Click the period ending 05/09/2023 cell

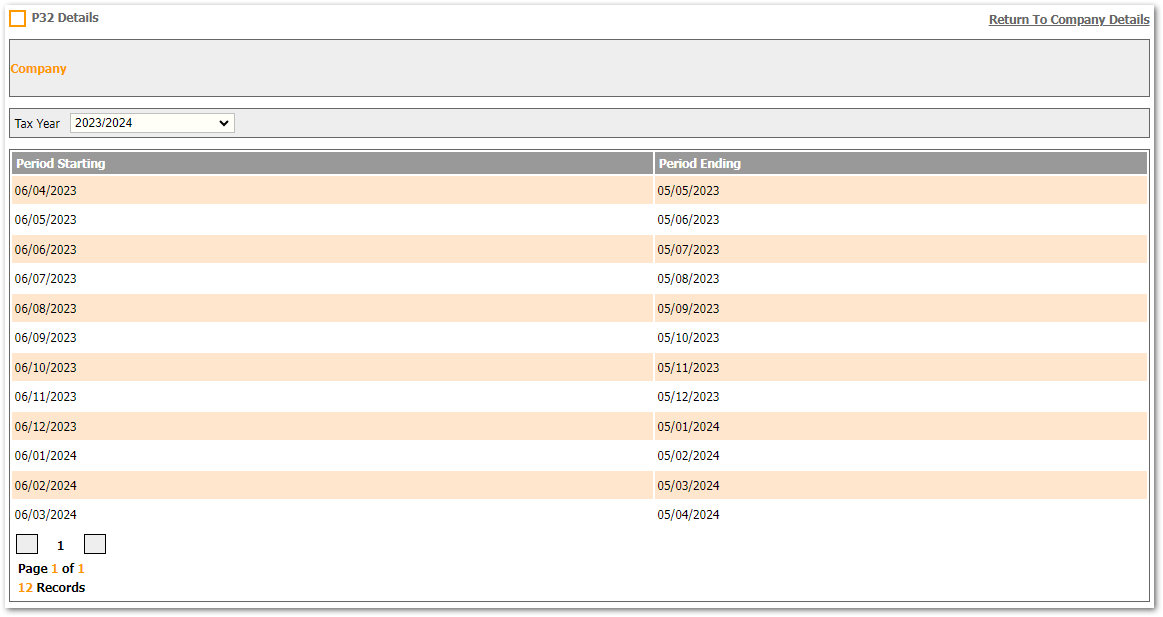688,309
